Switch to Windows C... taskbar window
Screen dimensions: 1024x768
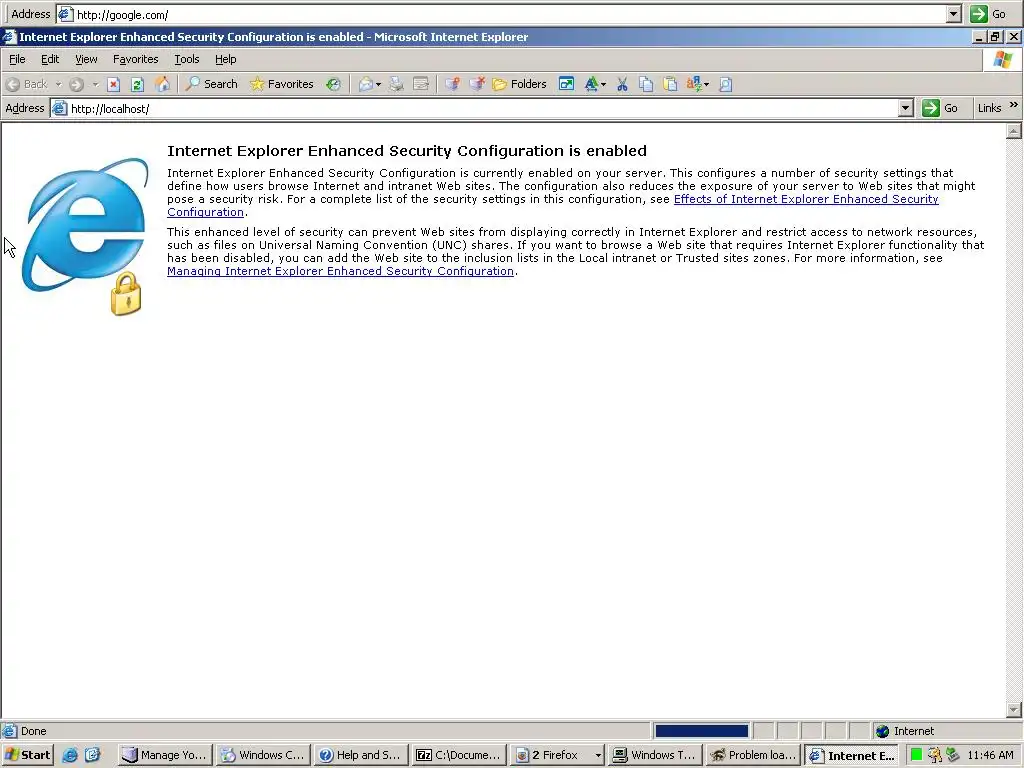pos(263,755)
